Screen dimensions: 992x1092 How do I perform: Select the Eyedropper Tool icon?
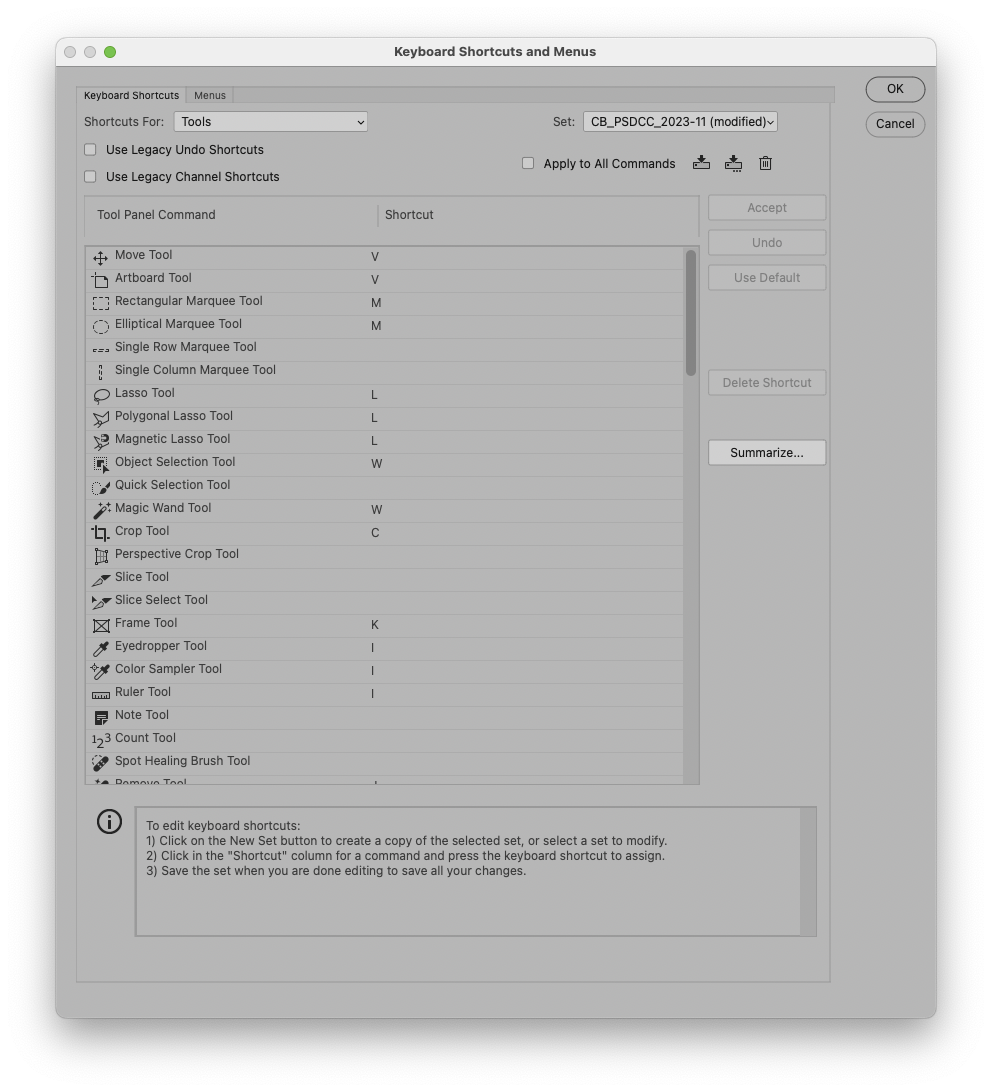click(x=100, y=648)
